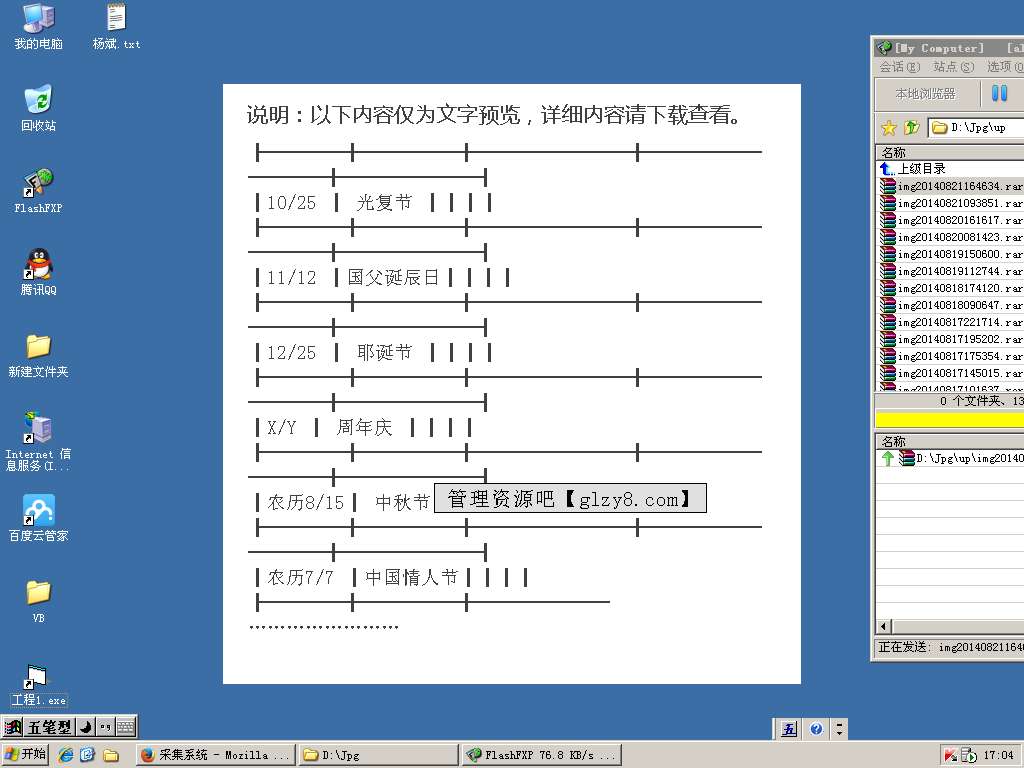Select the 百度云管家 desktop shortcut

click(x=38, y=519)
